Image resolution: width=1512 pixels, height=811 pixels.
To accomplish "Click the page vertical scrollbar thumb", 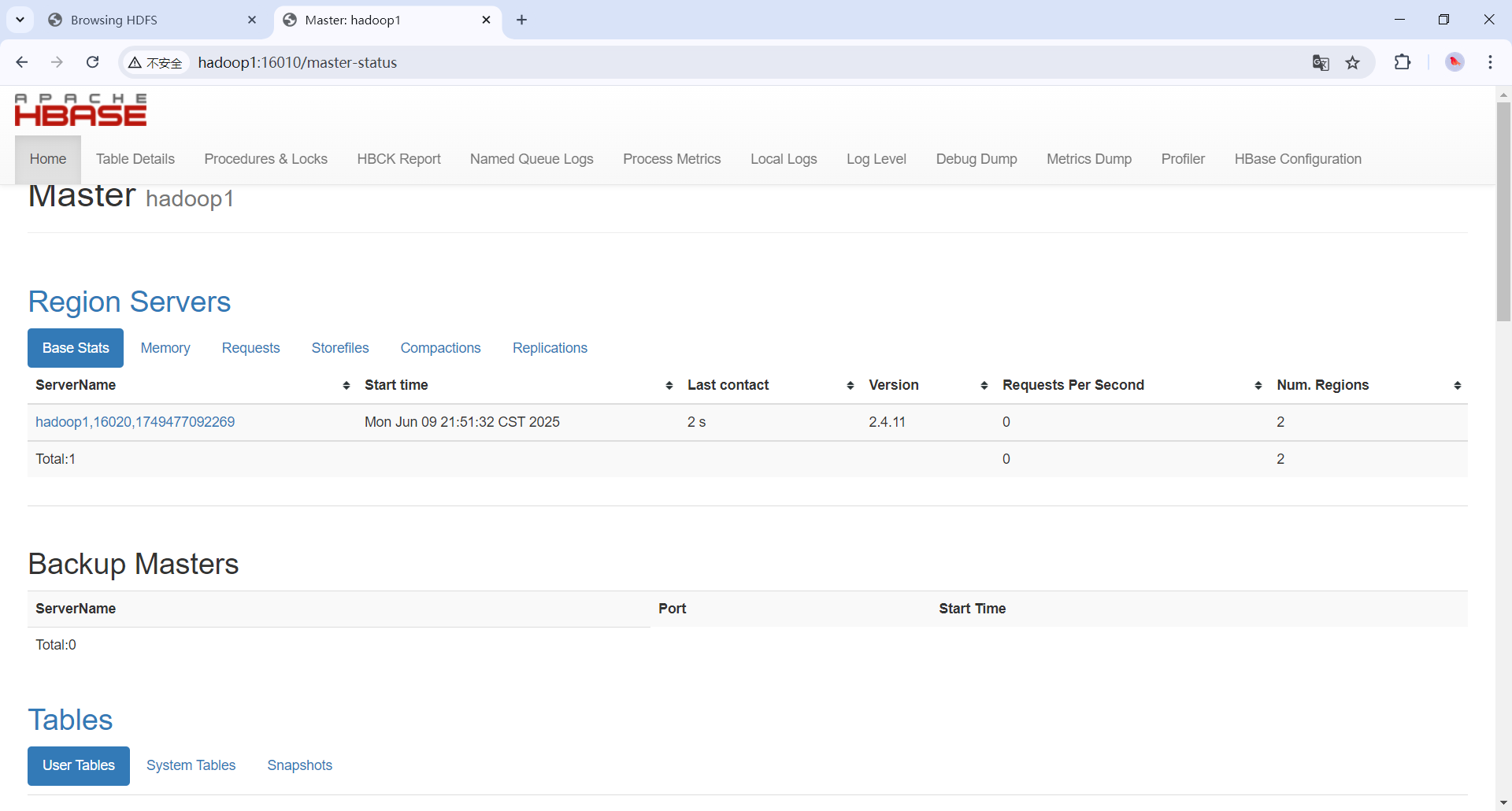I will click(1503, 211).
